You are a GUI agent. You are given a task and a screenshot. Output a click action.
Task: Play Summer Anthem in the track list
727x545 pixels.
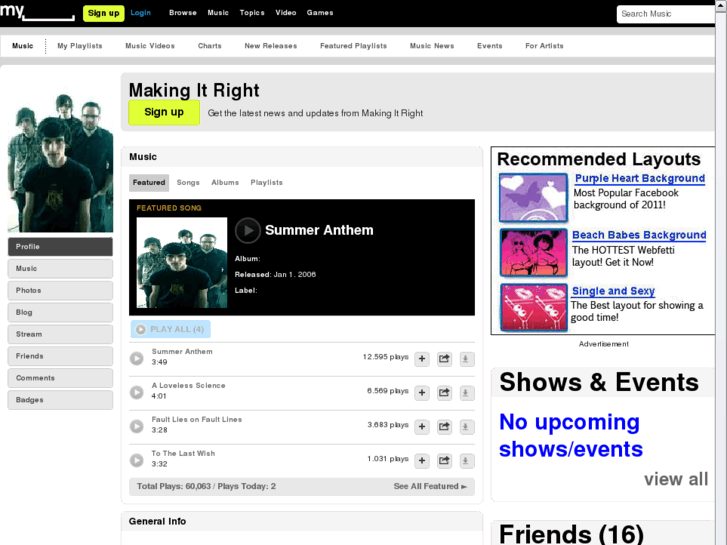[136, 358]
